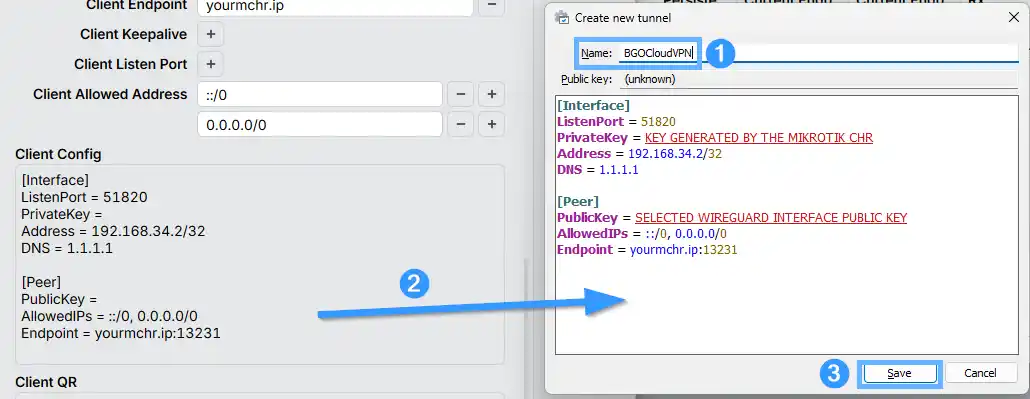Click ListenPort = 51820 in tunnel editor
Screen dimensions: 1030x399
[x=616, y=122]
